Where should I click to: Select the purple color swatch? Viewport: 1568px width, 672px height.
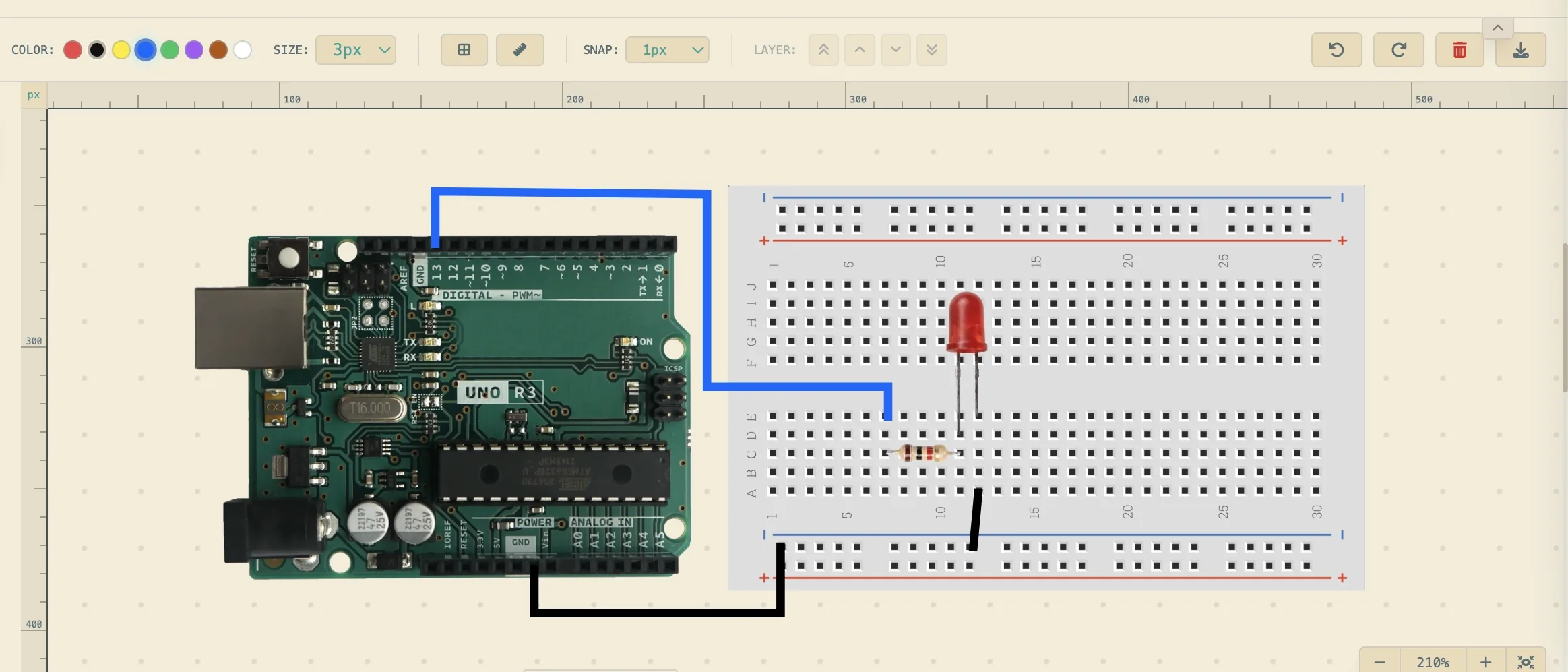[194, 50]
